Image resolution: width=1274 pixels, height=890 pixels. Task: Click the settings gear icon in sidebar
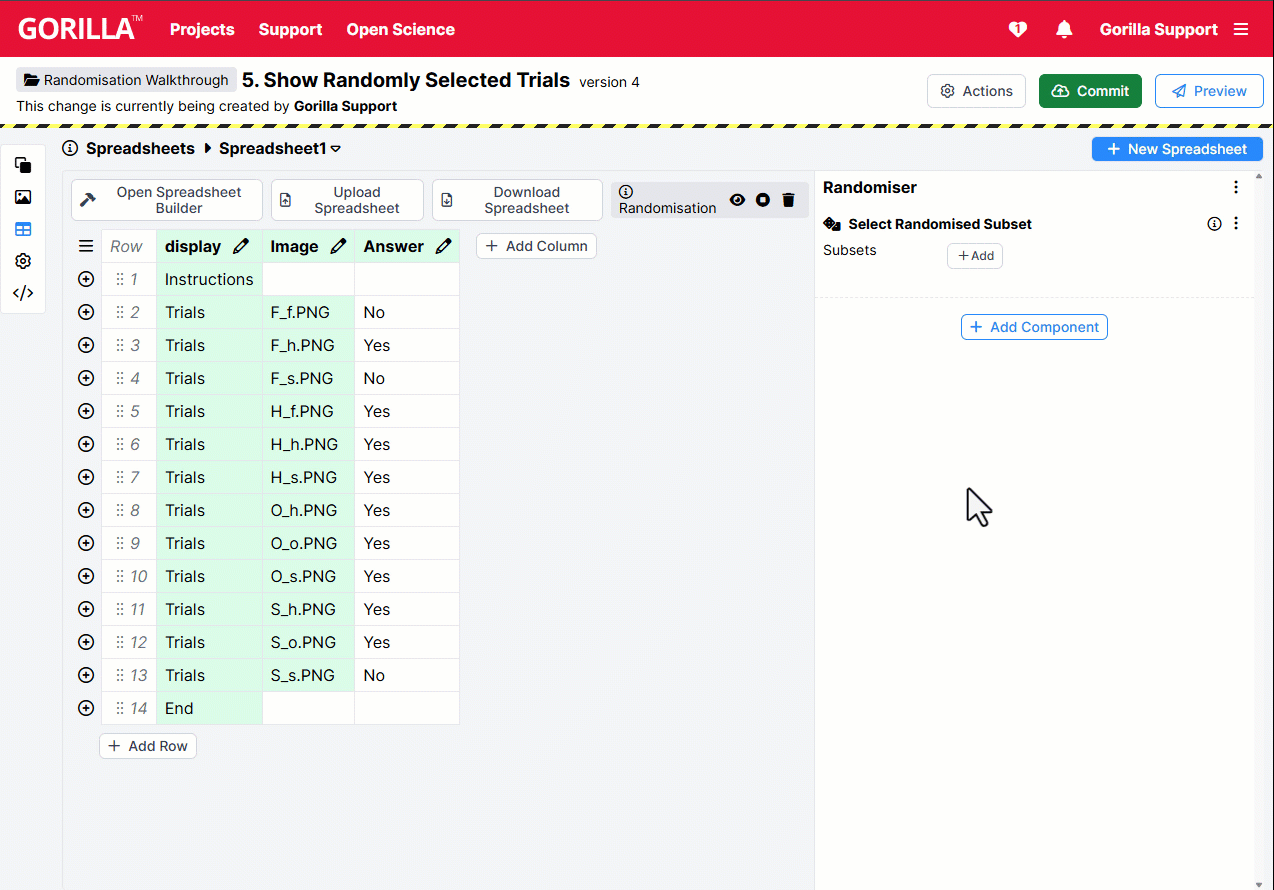coord(22,261)
